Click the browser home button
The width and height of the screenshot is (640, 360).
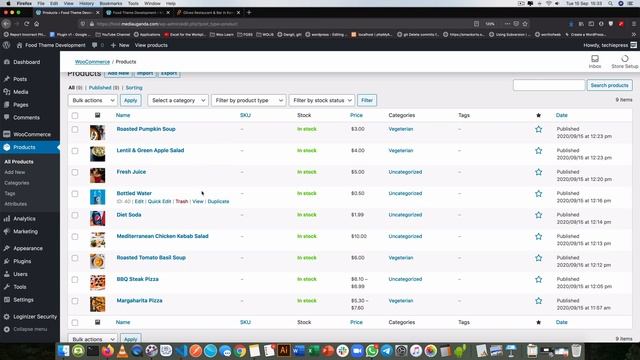(37, 24)
